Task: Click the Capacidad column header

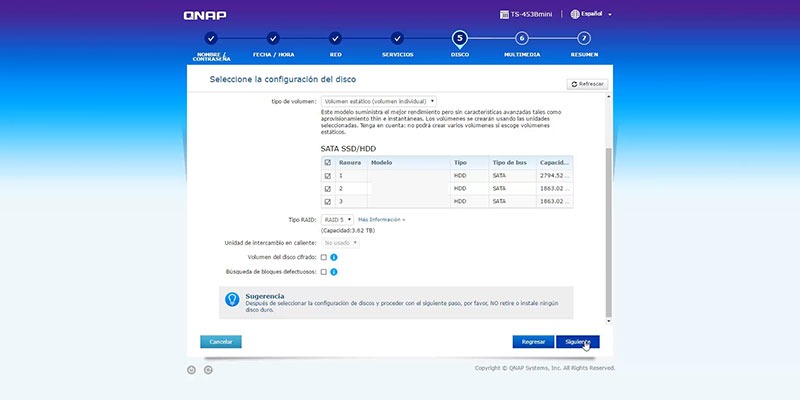Action: click(x=555, y=163)
